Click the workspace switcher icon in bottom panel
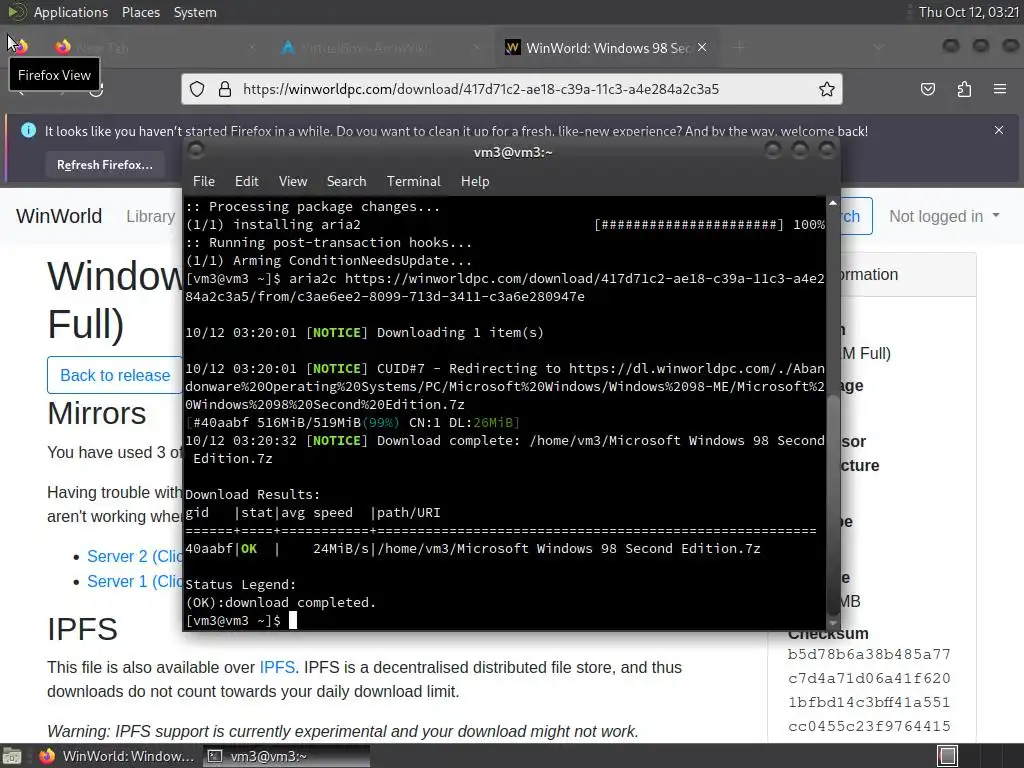This screenshot has height=768, width=1024. click(x=947, y=756)
